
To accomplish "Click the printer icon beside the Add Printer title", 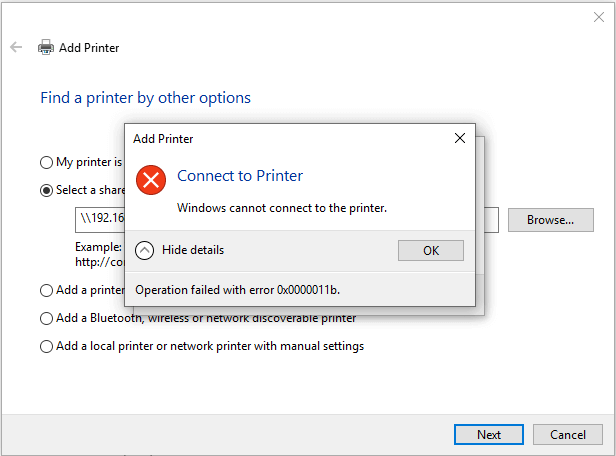I will [46, 47].
